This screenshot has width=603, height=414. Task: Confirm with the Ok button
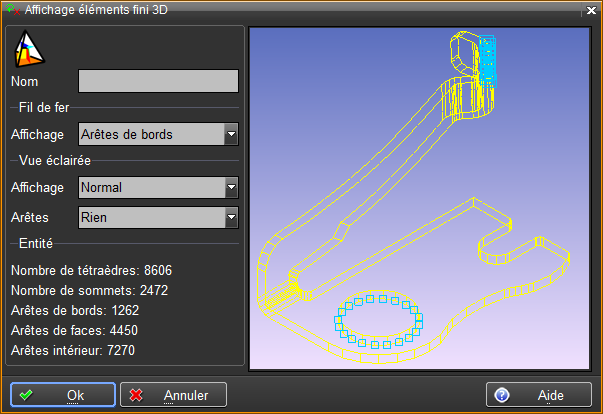pyautogui.click(x=63, y=395)
